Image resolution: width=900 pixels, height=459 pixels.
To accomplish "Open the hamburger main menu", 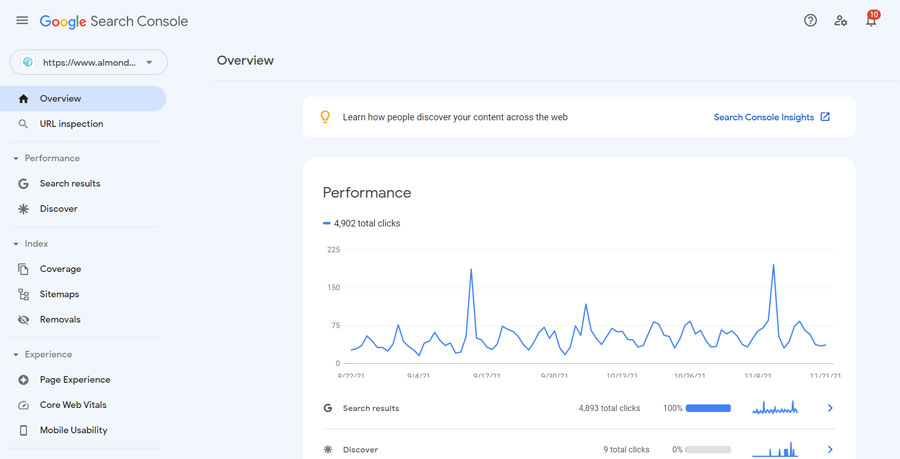I will [22, 21].
